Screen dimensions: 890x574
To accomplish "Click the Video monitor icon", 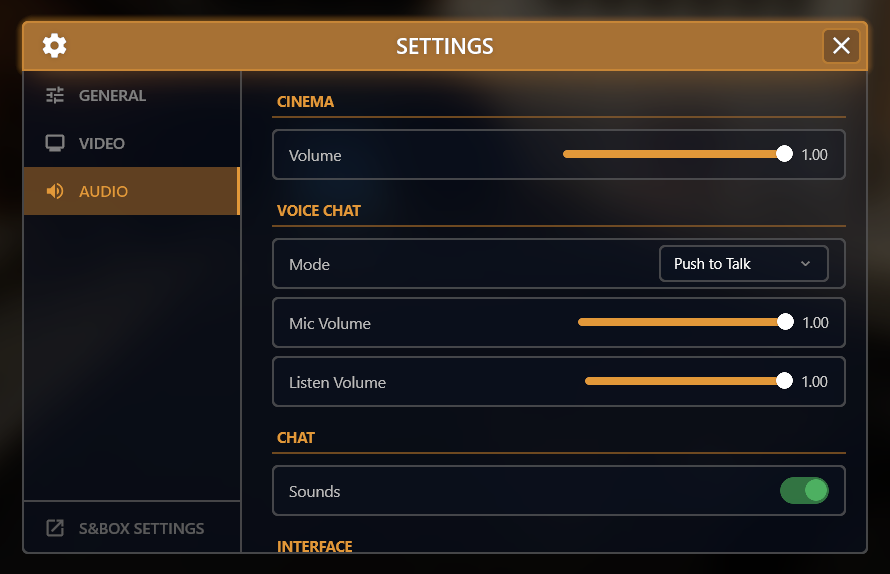I will (55, 144).
